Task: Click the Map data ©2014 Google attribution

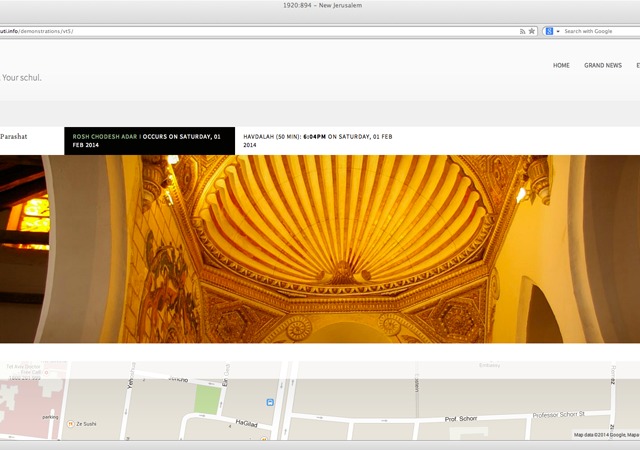Action: [607, 435]
